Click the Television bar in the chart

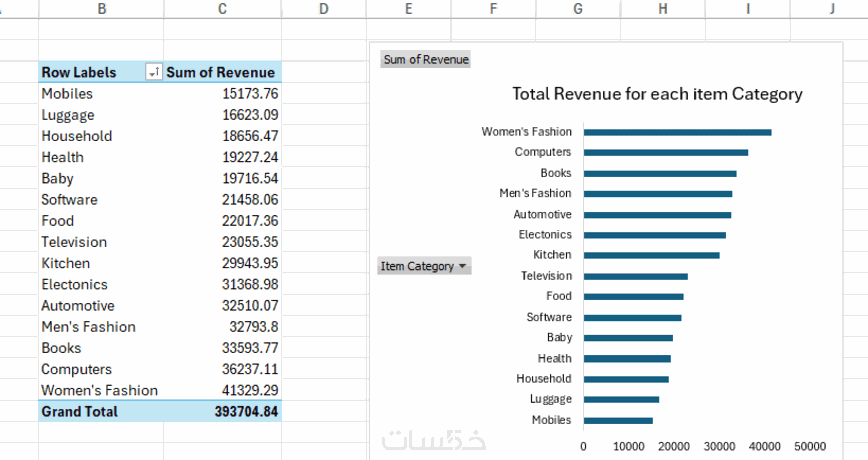[636, 276]
